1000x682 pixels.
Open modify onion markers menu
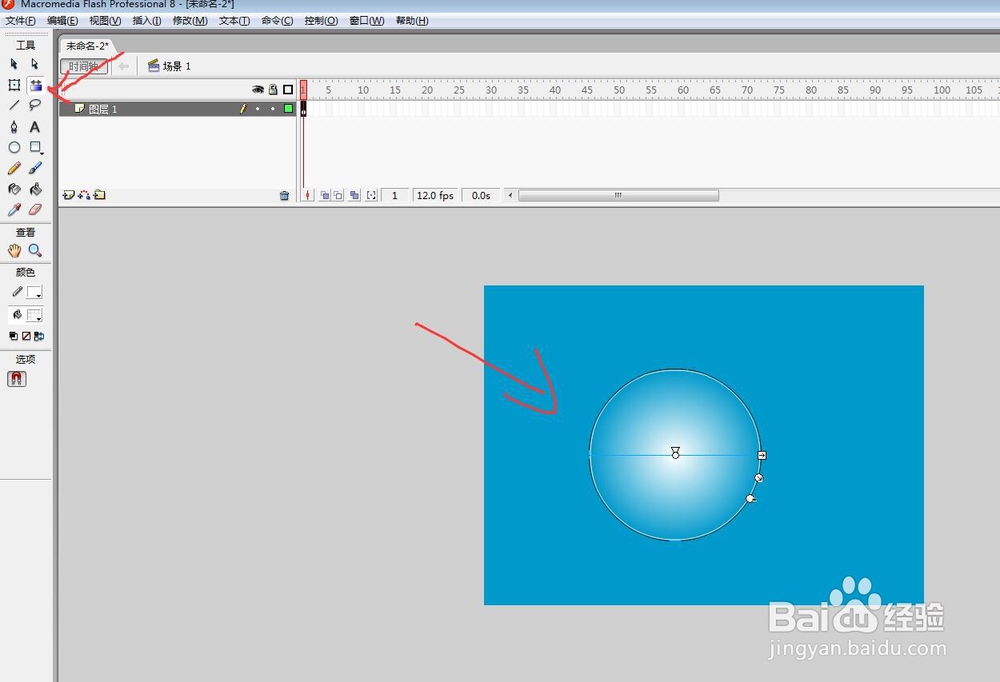click(x=371, y=195)
